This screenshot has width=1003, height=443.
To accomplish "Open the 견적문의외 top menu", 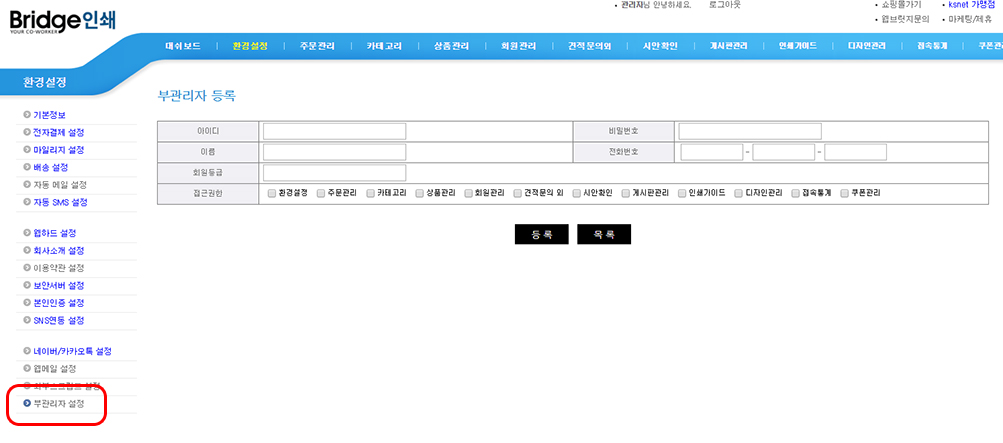I will click(590, 46).
